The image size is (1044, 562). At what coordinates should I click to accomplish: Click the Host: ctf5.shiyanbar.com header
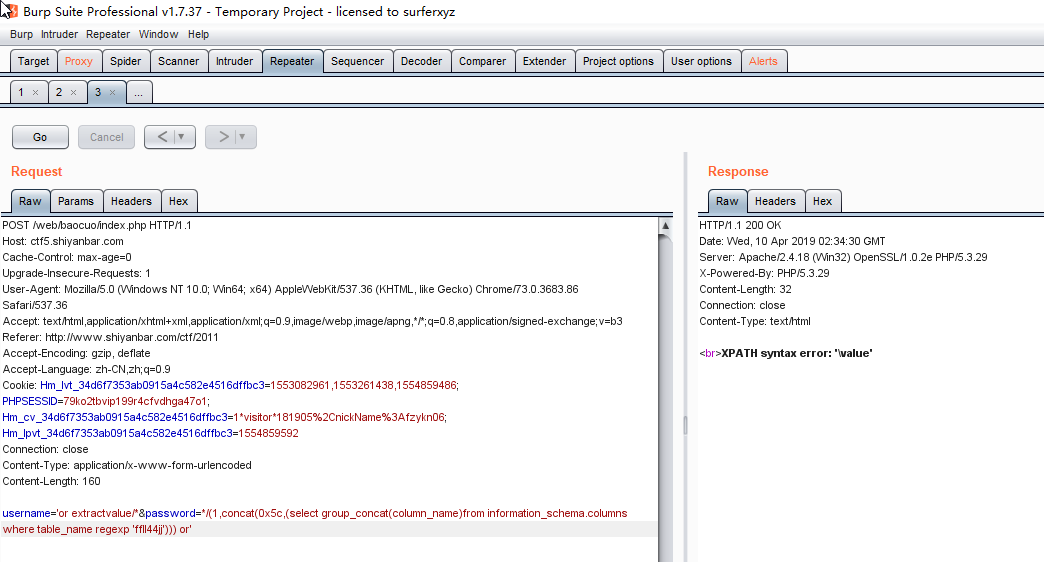pyautogui.click(x=63, y=241)
